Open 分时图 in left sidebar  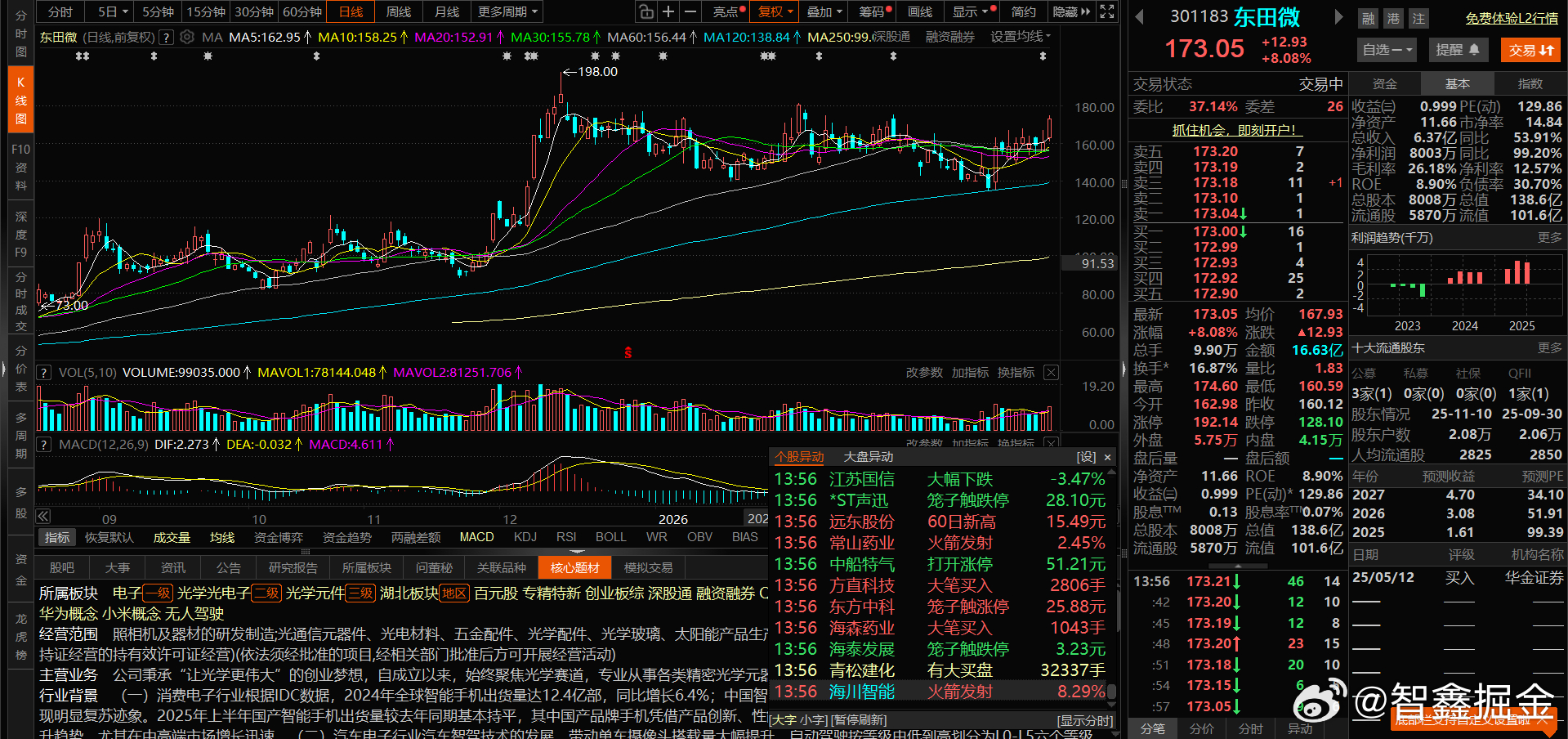20,34
